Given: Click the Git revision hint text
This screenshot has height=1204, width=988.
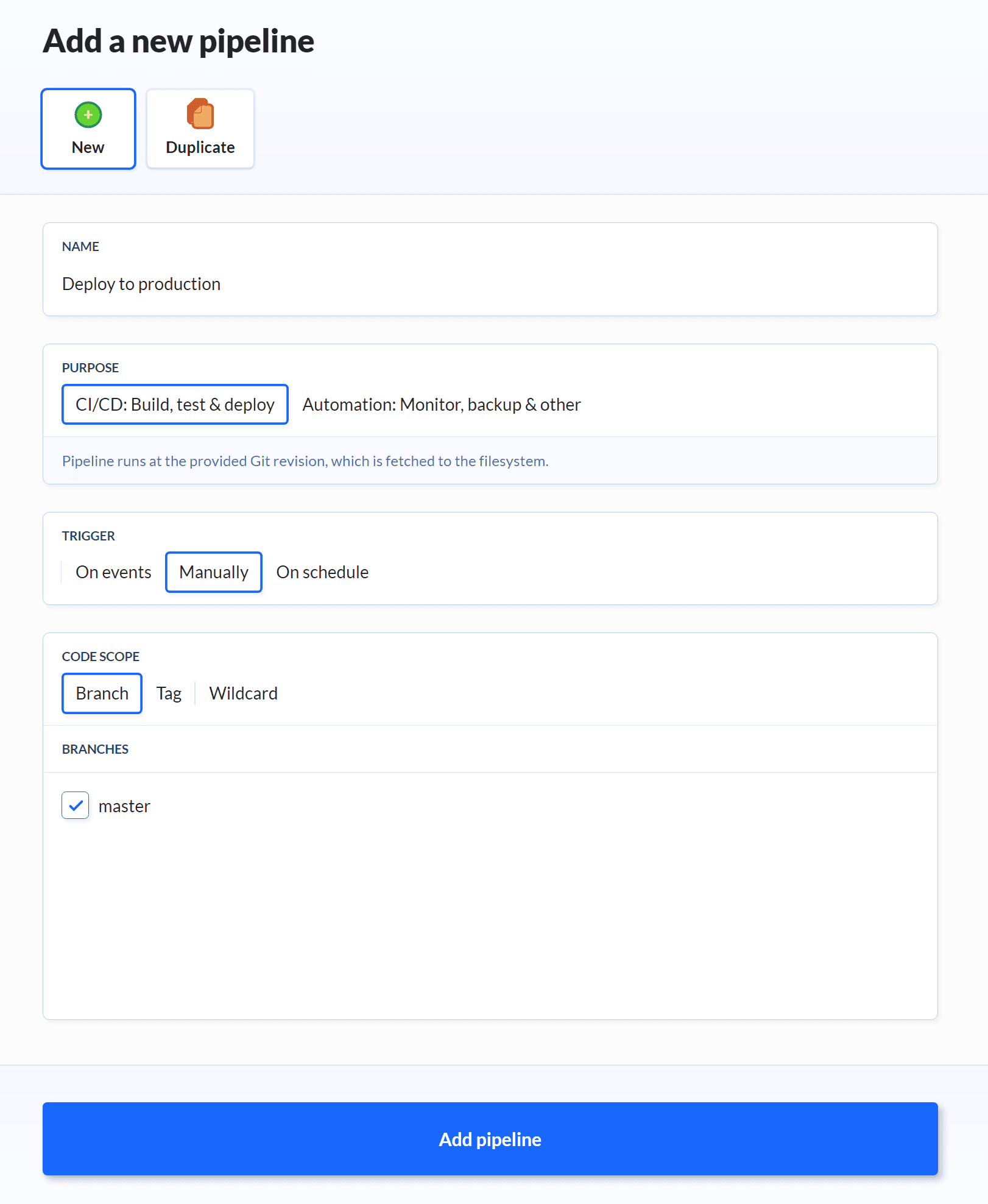Looking at the screenshot, I should pos(305,461).
